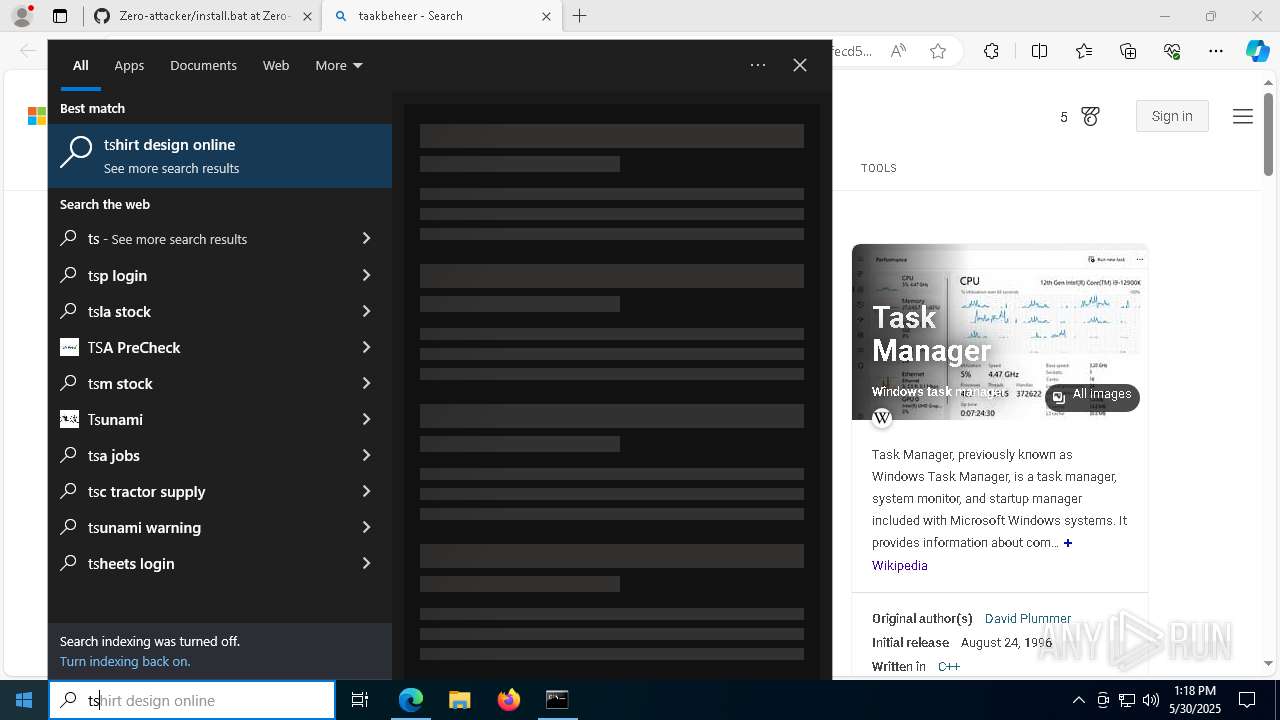Open command prompt window from taskbar
This screenshot has height=720, width=1280.
(557, 700)
